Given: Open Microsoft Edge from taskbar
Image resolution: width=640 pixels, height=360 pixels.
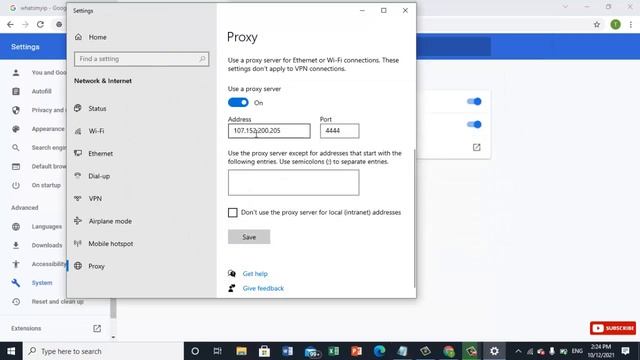Looking at the screenshot, I should (380, 351).
